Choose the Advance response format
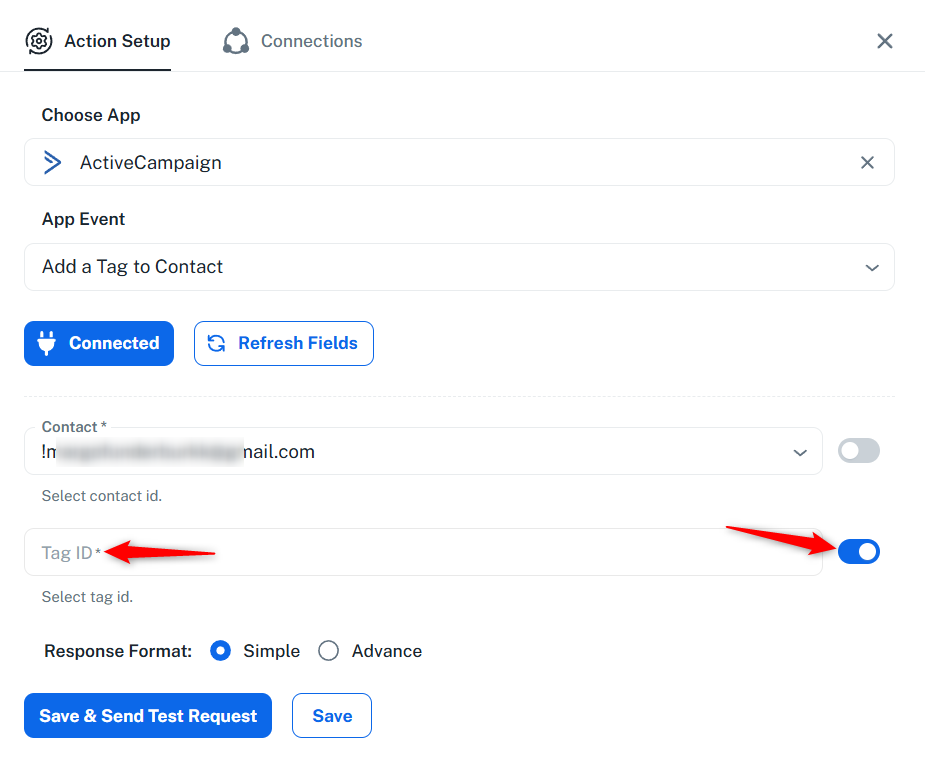The image size is (925, 783). coord(328,651)
